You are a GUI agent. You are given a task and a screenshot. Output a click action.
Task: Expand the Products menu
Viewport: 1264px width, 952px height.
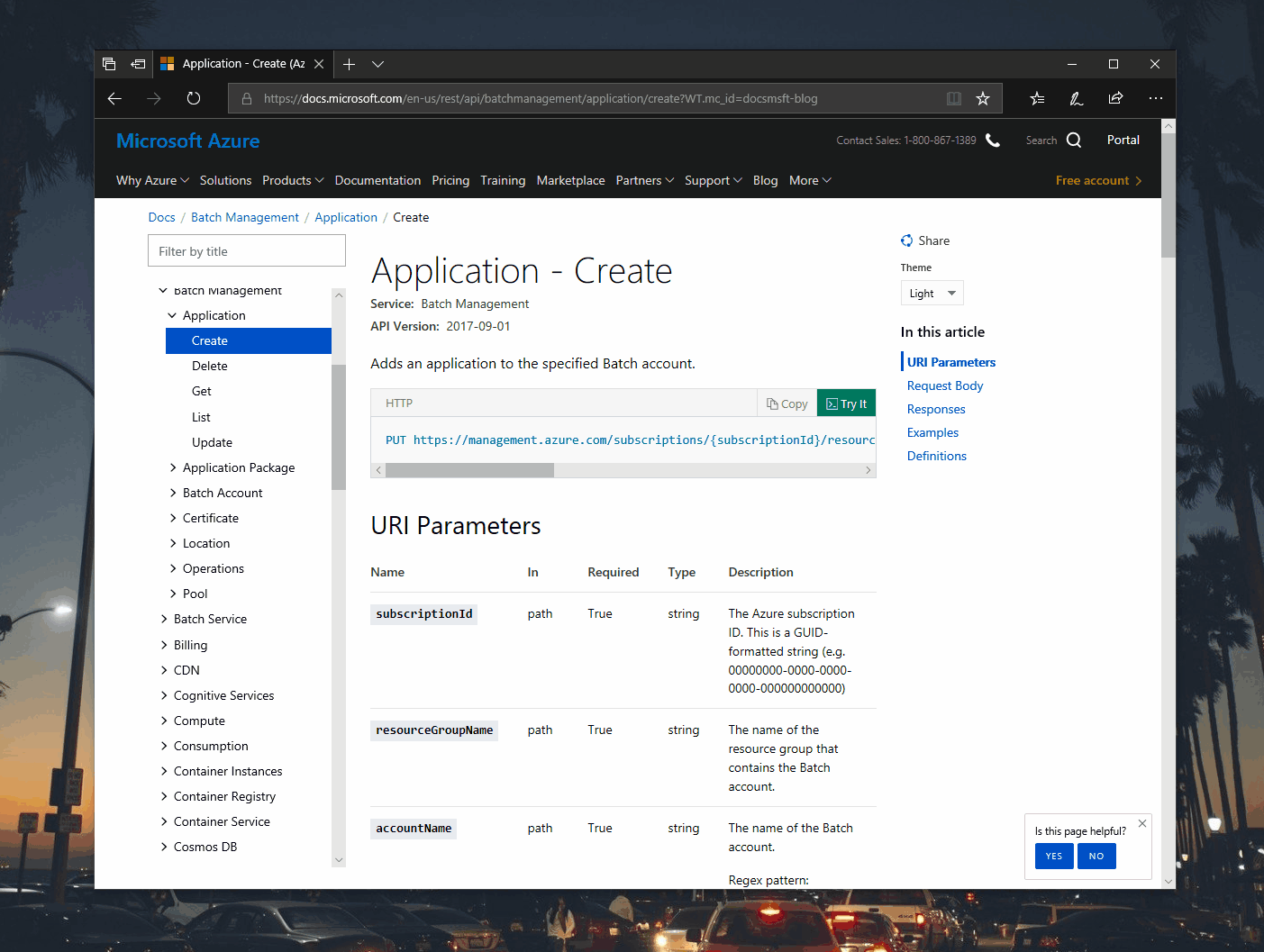pyautogui.click(x=293, y=181)
